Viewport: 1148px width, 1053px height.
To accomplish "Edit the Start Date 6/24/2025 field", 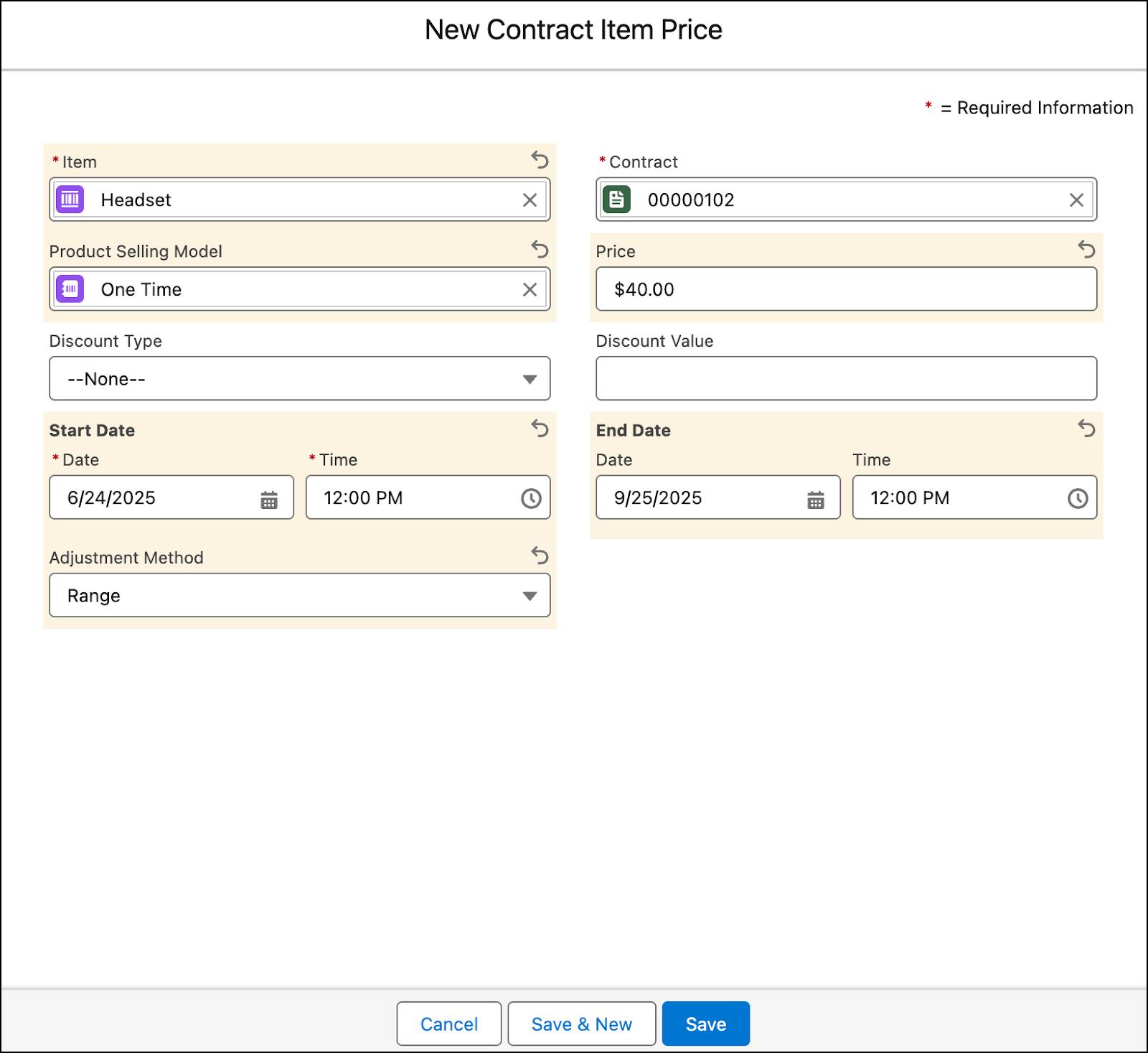I will [171, 497].
